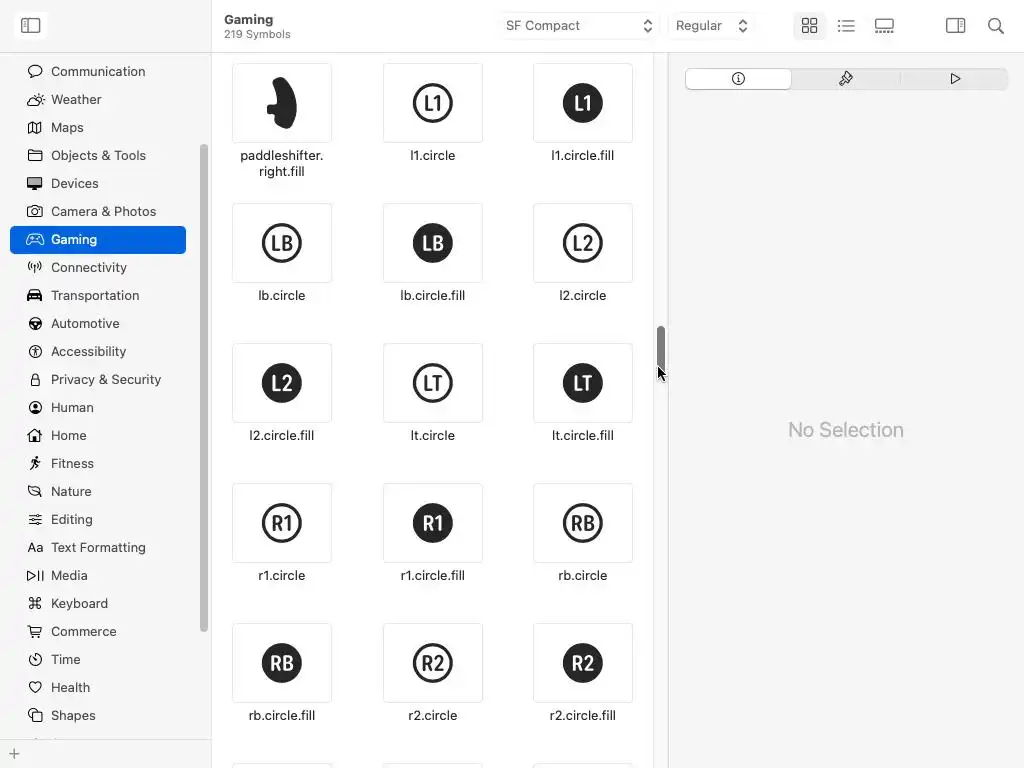The image size is (1024, 768).
Task: Select the lt.circle symbol
Action: (432, 383)
